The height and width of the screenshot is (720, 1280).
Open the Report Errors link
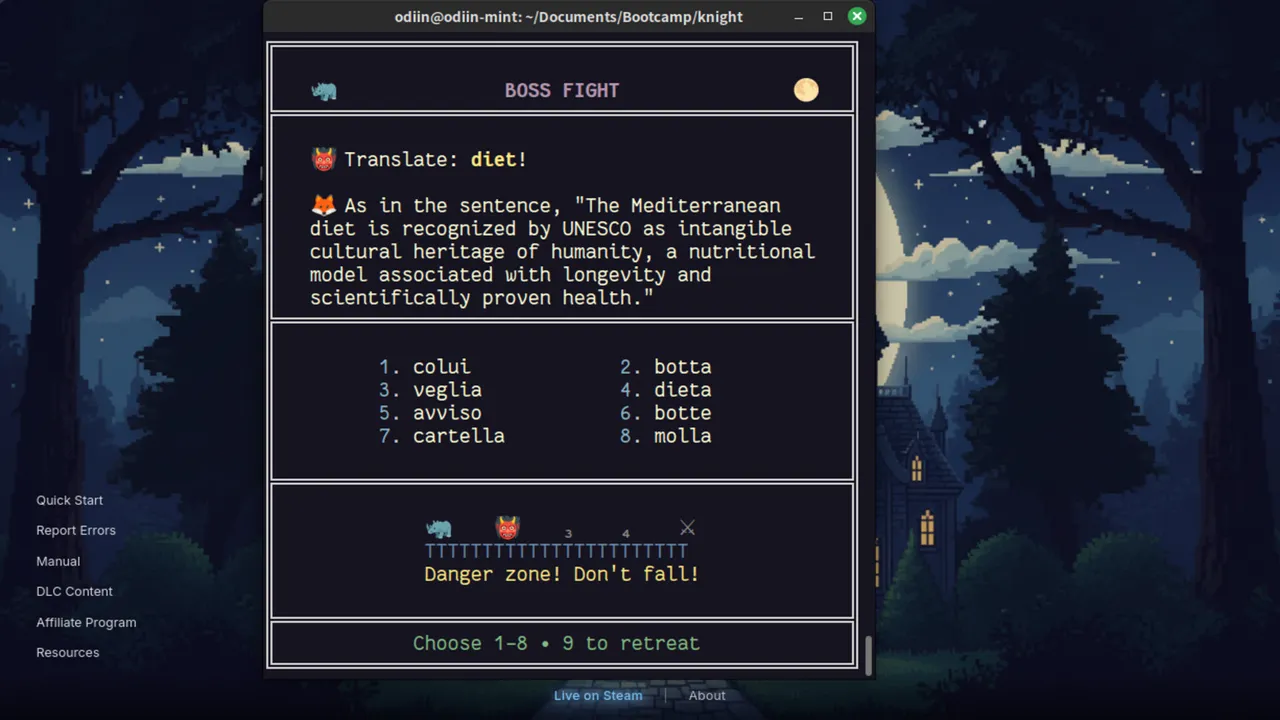tap(76, 530)
